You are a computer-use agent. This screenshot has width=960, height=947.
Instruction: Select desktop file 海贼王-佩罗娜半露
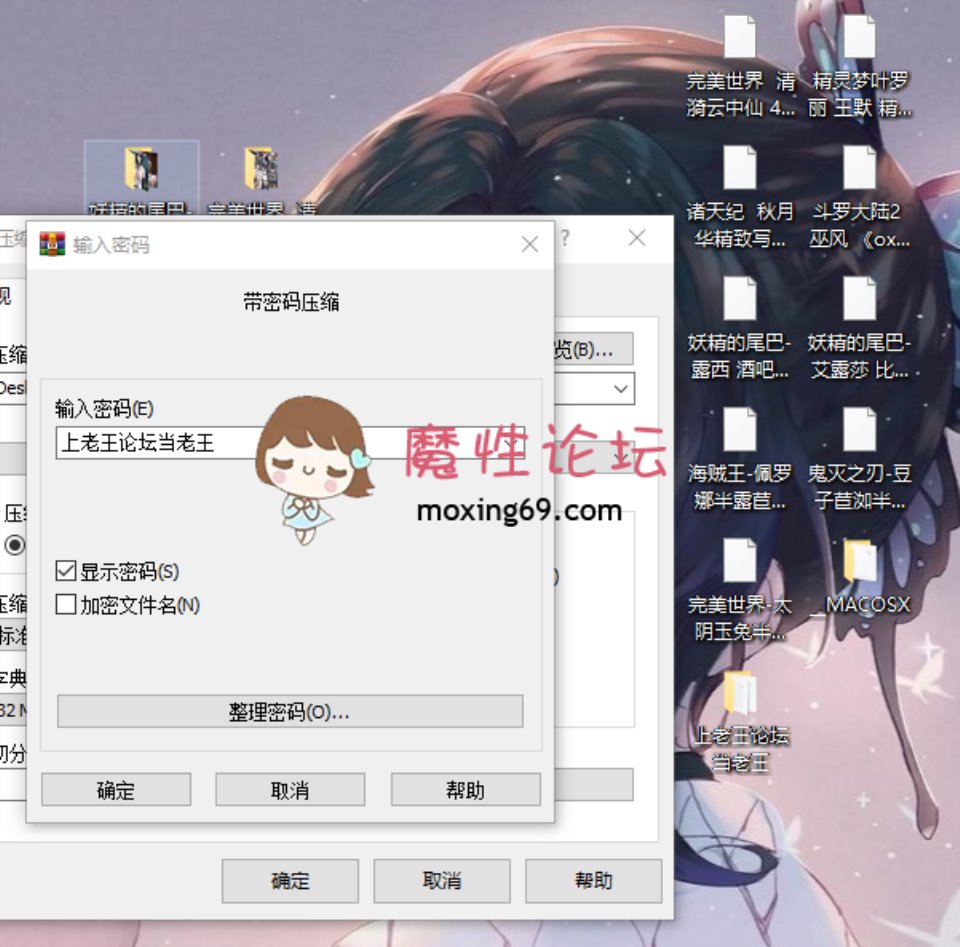click(740, 460)
